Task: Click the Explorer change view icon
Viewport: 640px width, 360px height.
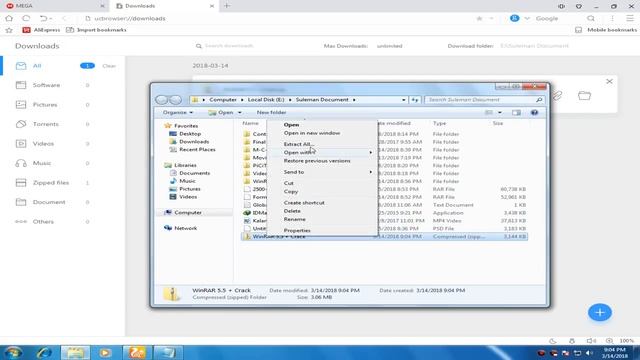Action: (489, 113)
